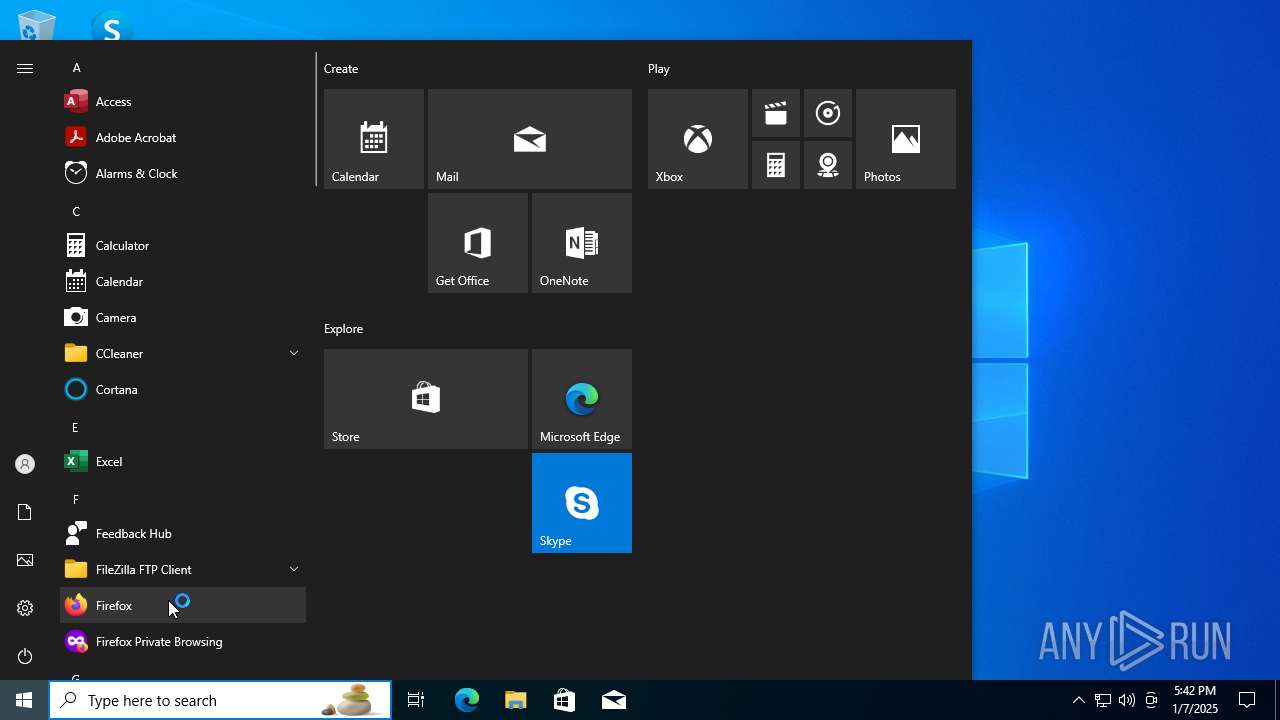Click the Explore group heading
Image resolution: width=1280 pixels, height=720 pixels.
(343, 329)
